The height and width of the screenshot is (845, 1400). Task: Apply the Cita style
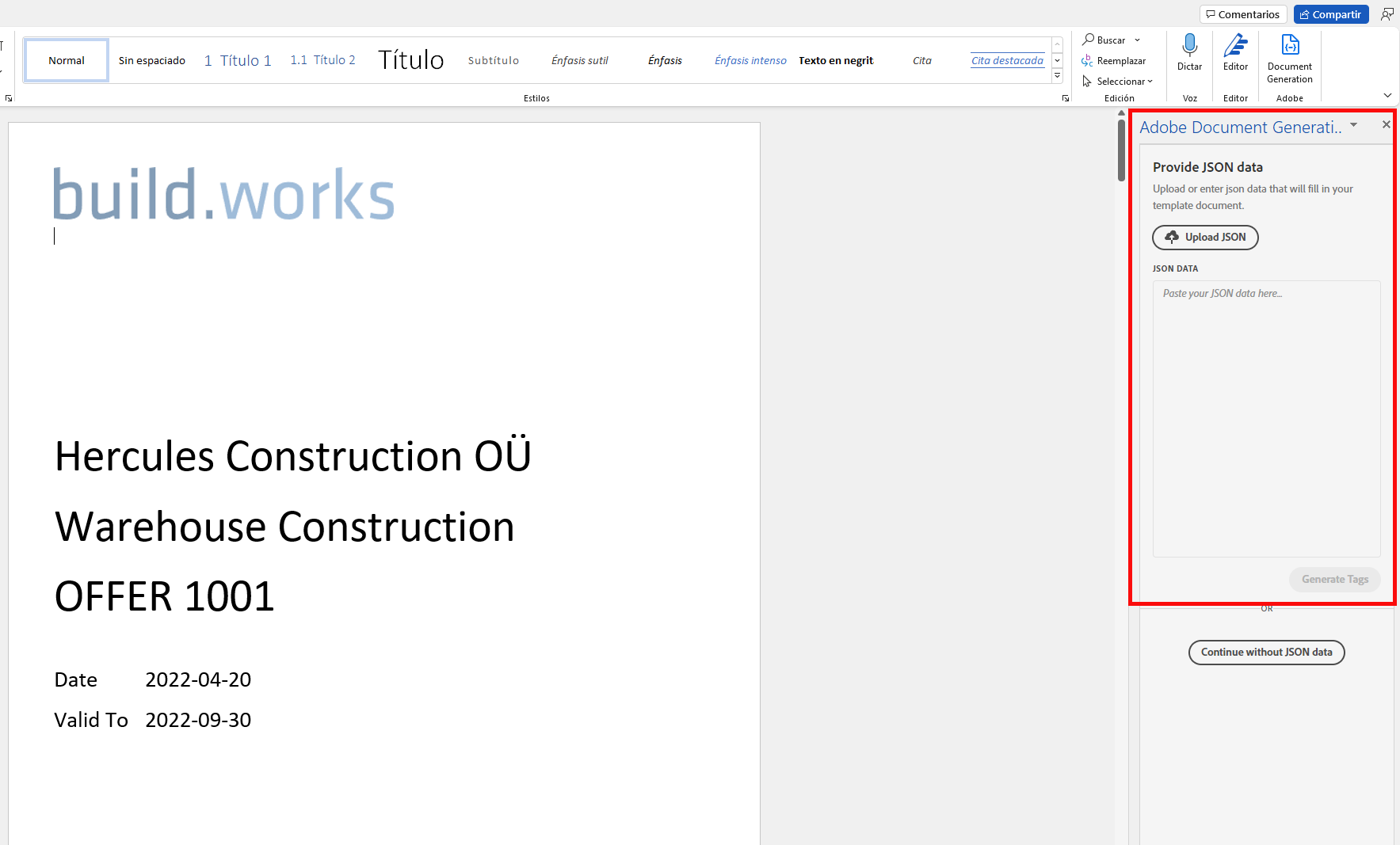point(922,60)
